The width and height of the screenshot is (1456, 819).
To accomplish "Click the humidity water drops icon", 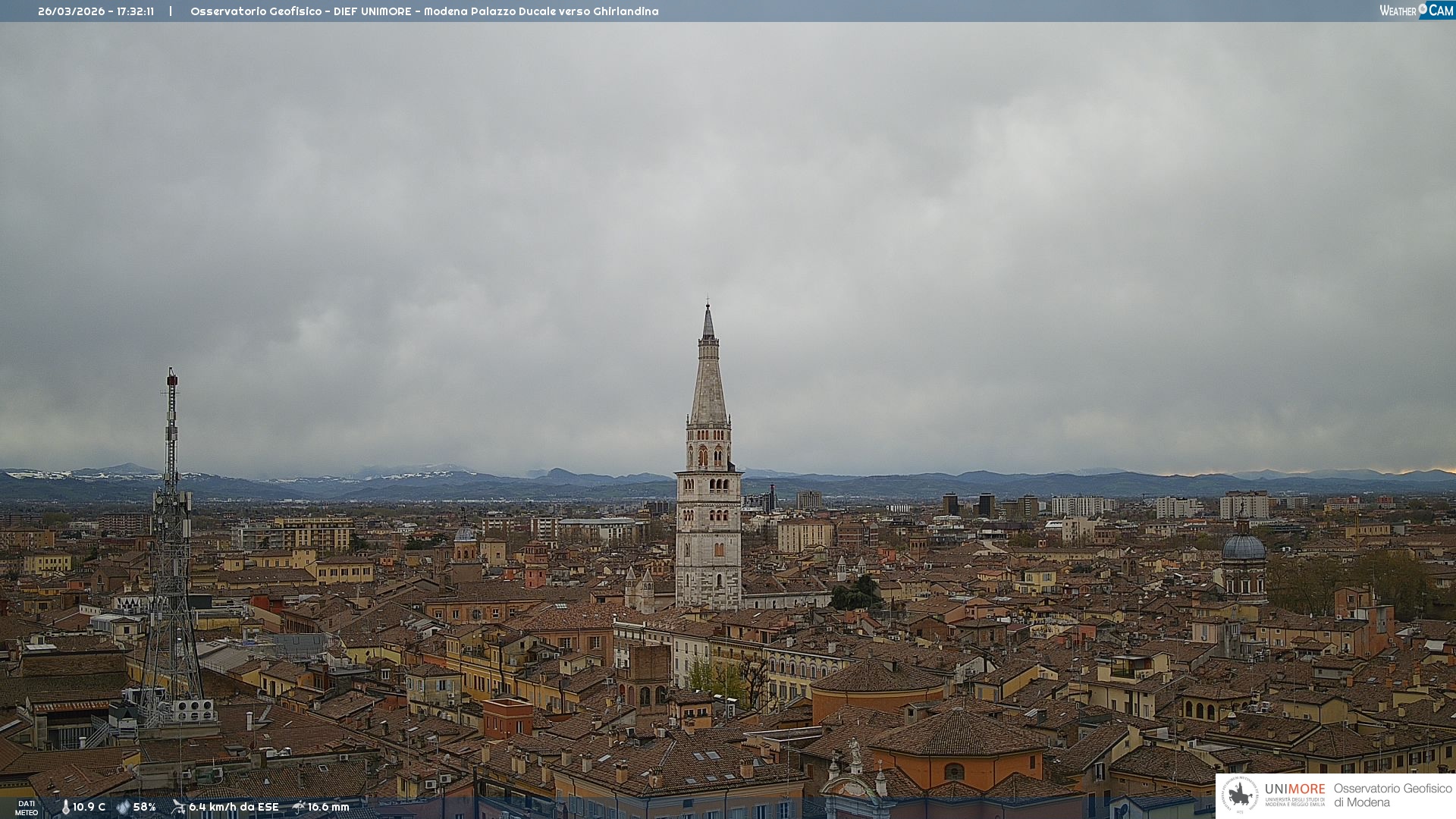I will pyautogui.click(x=123, y=807).
